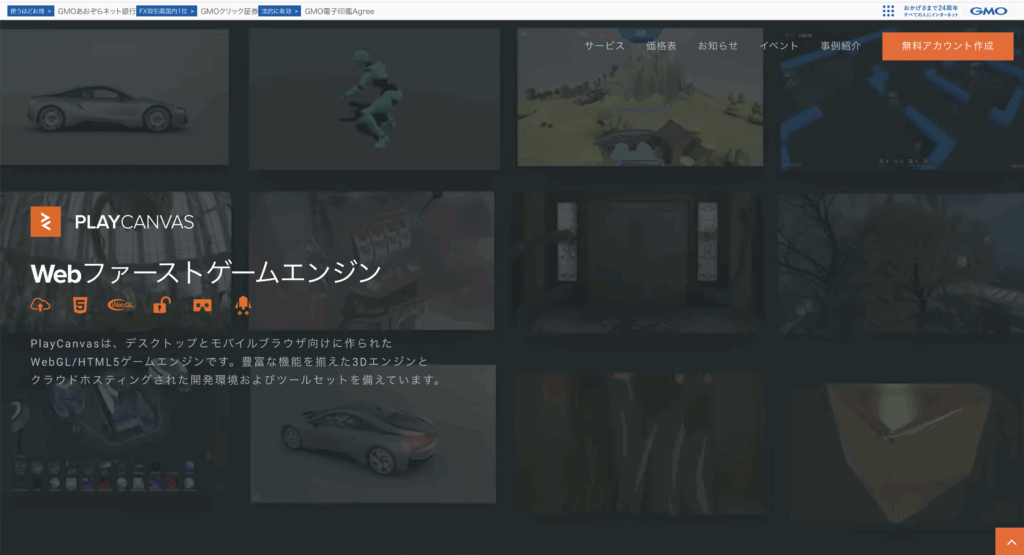1024x555 pixels.
Task: Open the 事例紹介 menu item
Action: [x=840, y=46]
